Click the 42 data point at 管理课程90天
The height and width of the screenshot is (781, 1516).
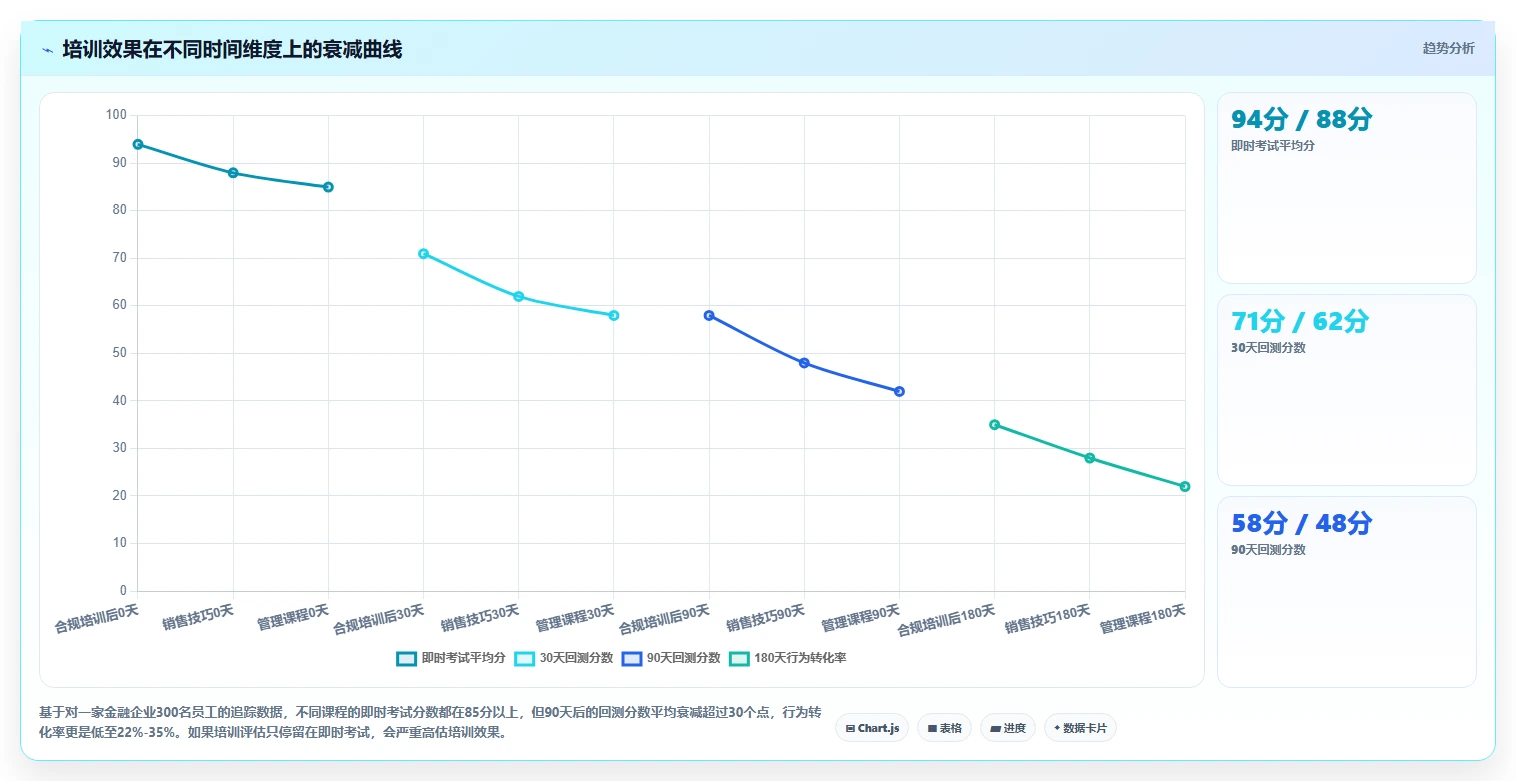[x=899, y=391]
